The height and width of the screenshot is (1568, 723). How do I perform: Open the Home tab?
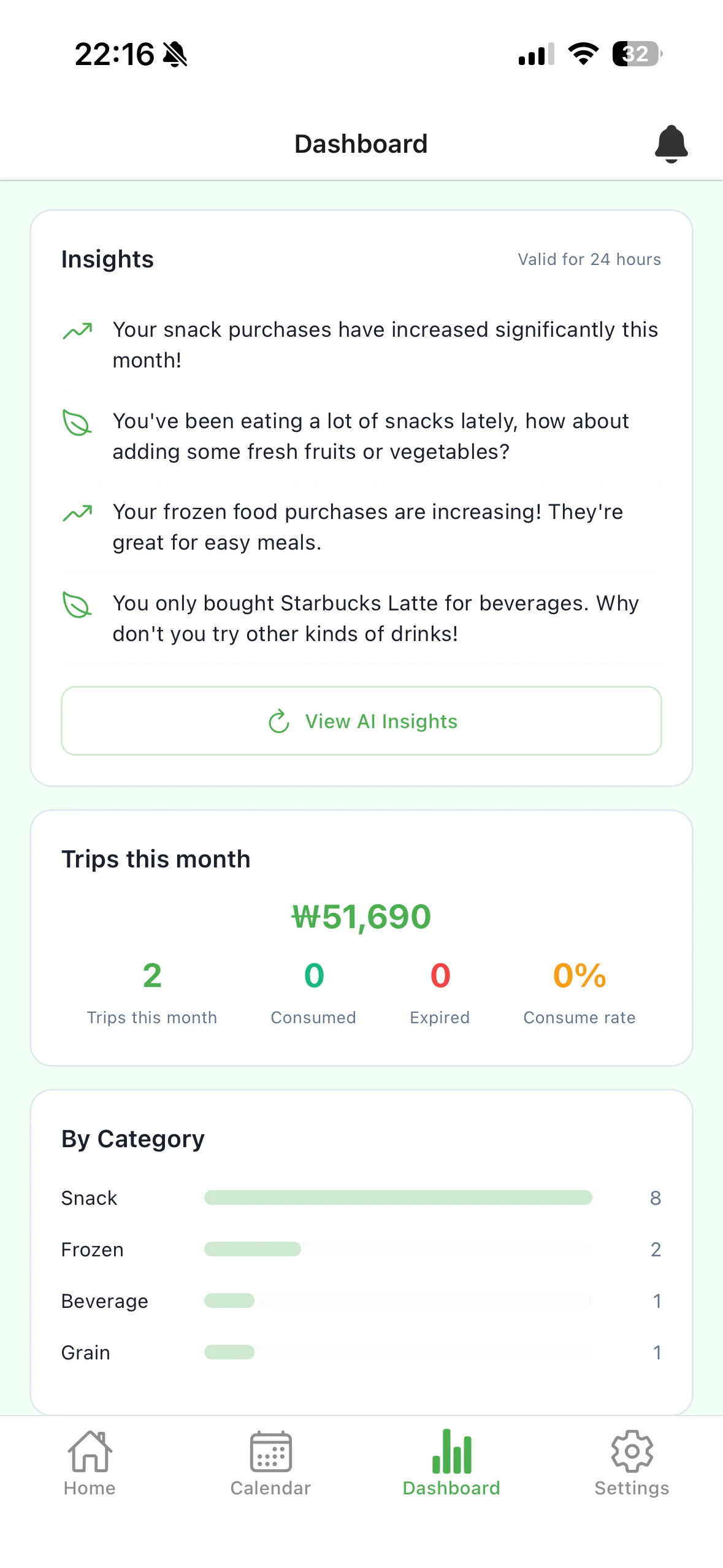pyautogui.click(x=90, y=1464)
